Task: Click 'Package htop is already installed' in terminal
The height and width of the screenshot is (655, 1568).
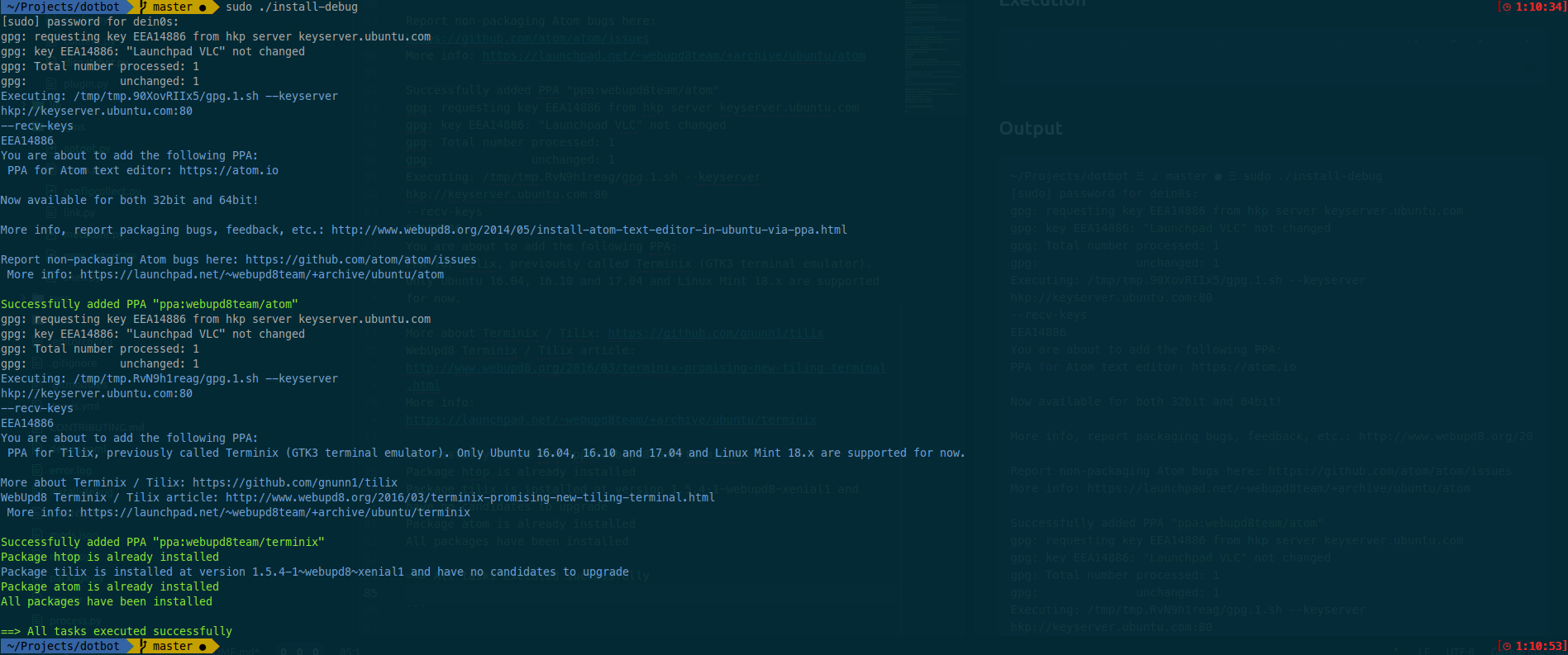Action: 110,557
